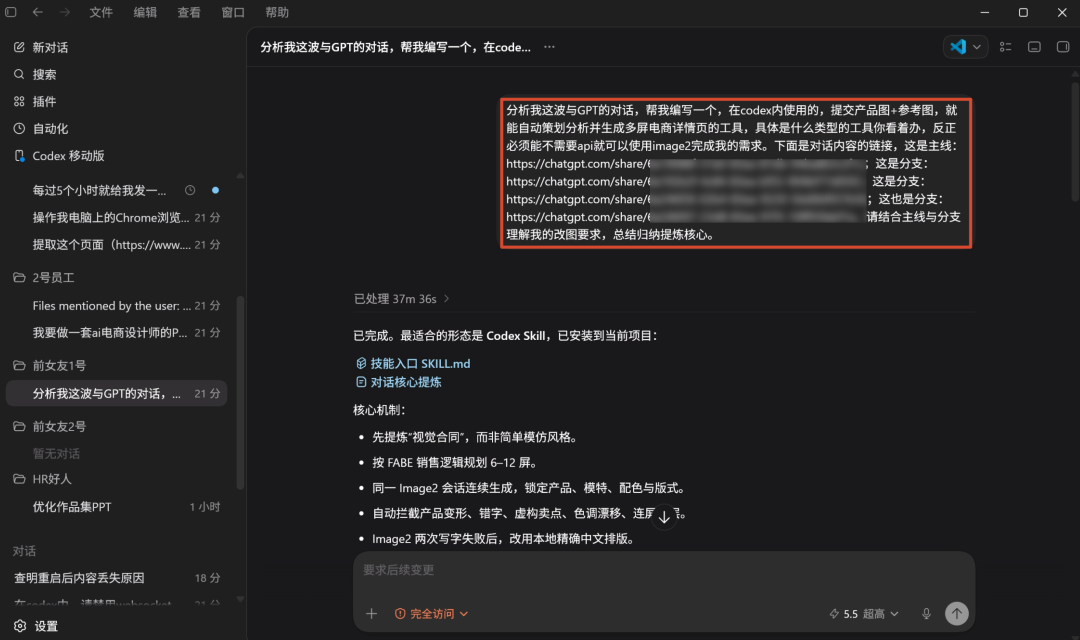Viewport: 1080px width, 640px height.
Task: Open the 文件 menu
Action: [101, 12]
